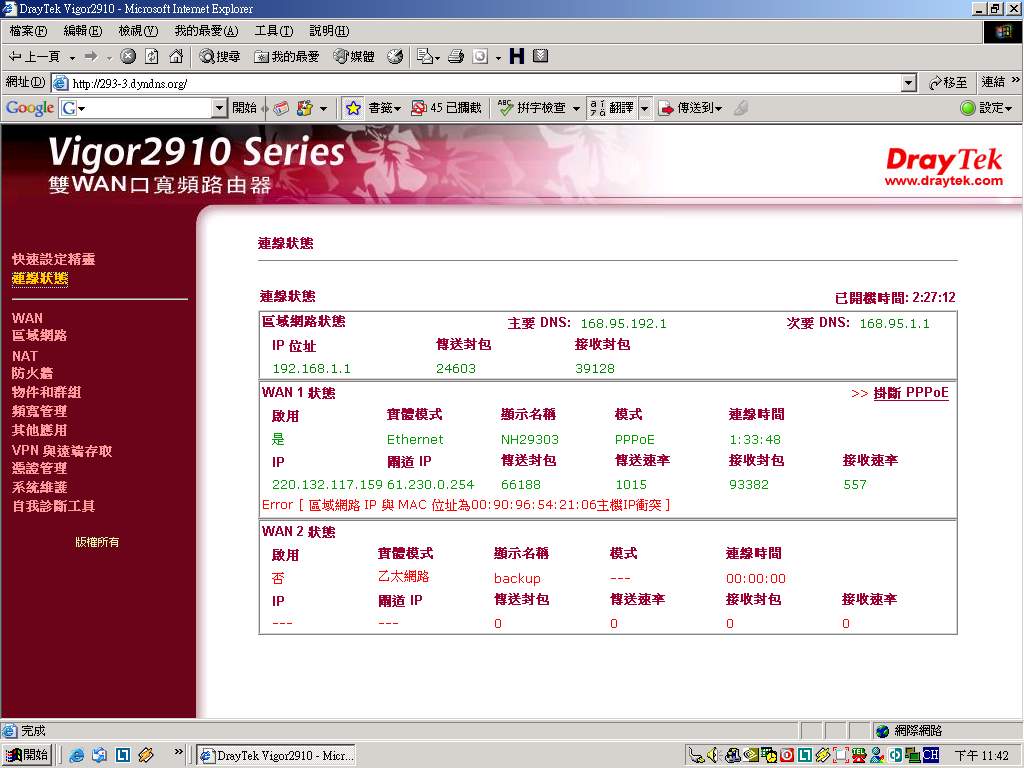Open the NAT sidebar menu
Viewport: 1024px width, 768px height.
24,356
